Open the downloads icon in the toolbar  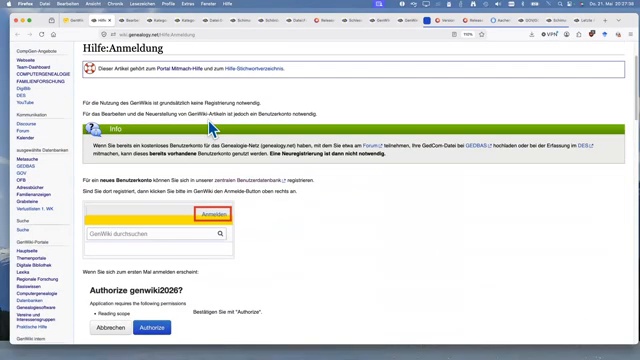pyautogui.click(x=531, y=35)
